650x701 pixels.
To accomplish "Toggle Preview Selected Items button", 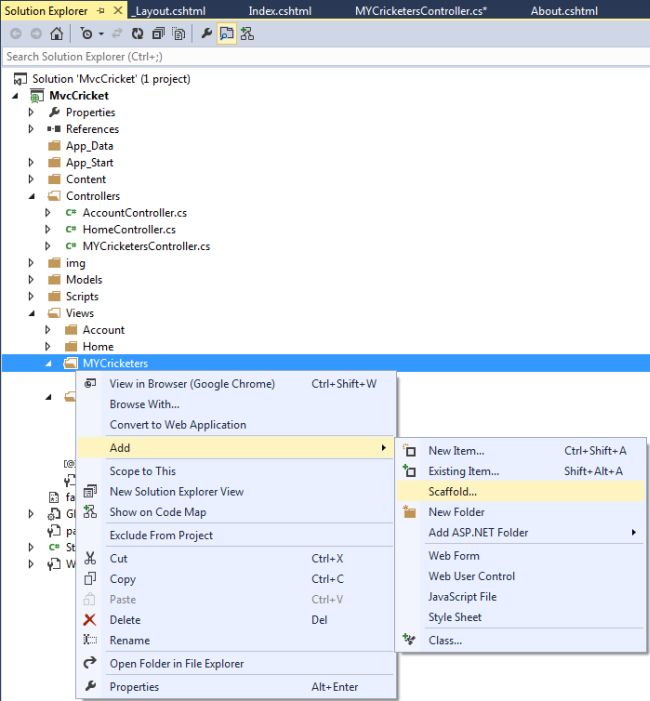I will pos(227,34).
